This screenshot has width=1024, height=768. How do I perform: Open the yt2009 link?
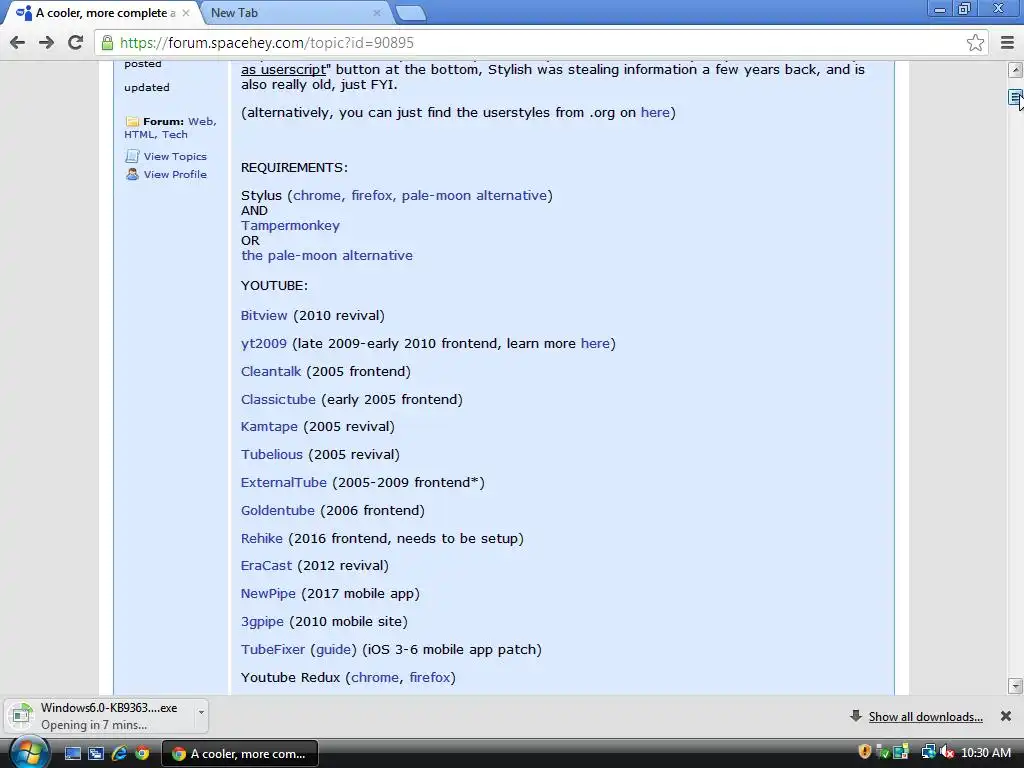[x=264, y=344]
